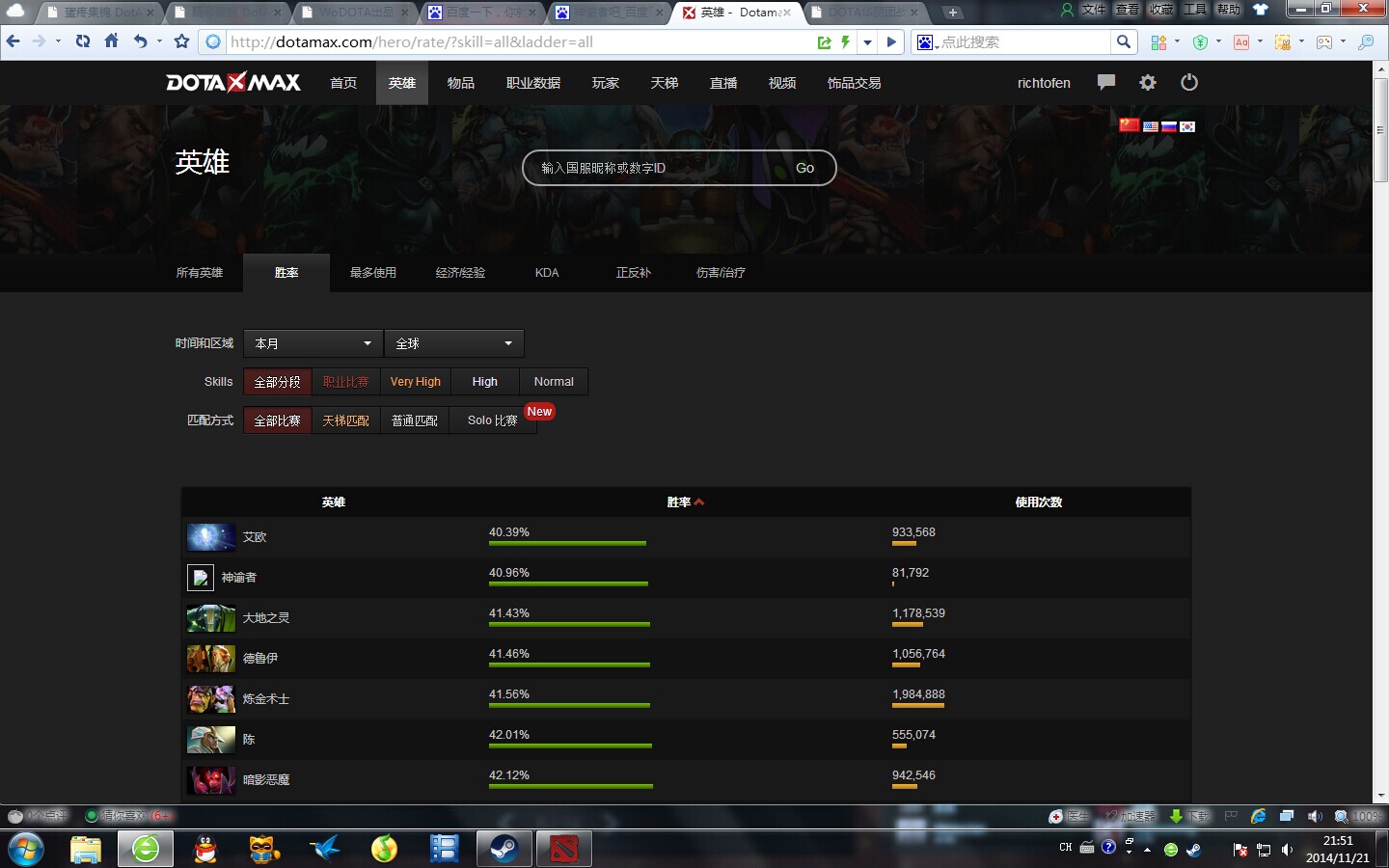The width and height of the screenshot is (1389, 868).
Task: Go back with the browser back arrow
Action: (x=14, y=41)
